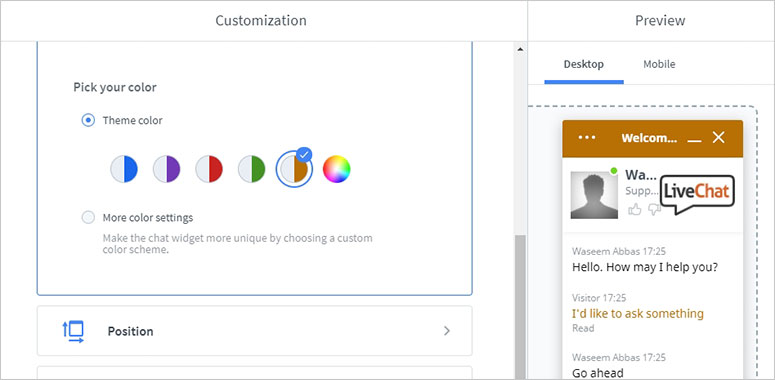Click the 'Visitor 17:25' label
775x380 pixels.
pos(599,298)
